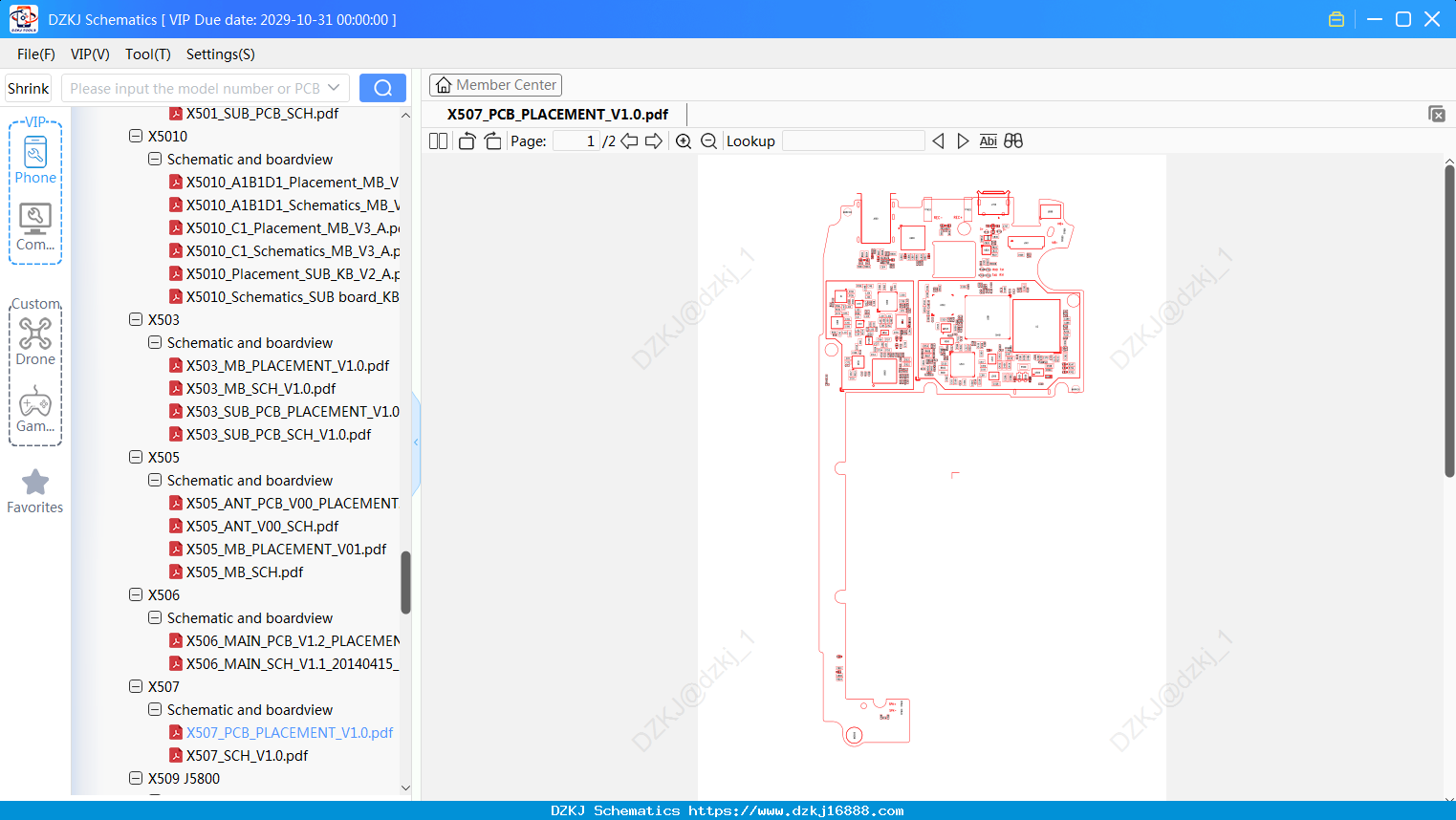Image resolution: width=1456 pixels, height=820 pixels.
Task: Select X503_SUB_PCB_SCH_V1.0.pdf
Action: point(271,434)
